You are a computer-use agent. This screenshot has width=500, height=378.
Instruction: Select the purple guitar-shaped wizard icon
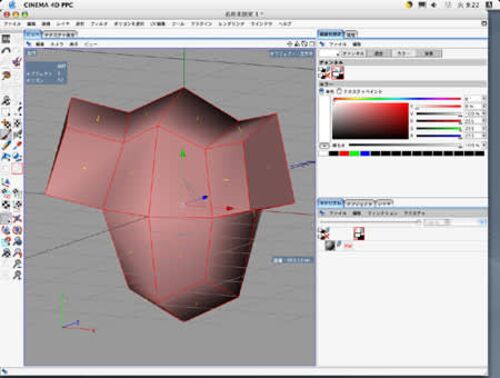coord(17,62)
